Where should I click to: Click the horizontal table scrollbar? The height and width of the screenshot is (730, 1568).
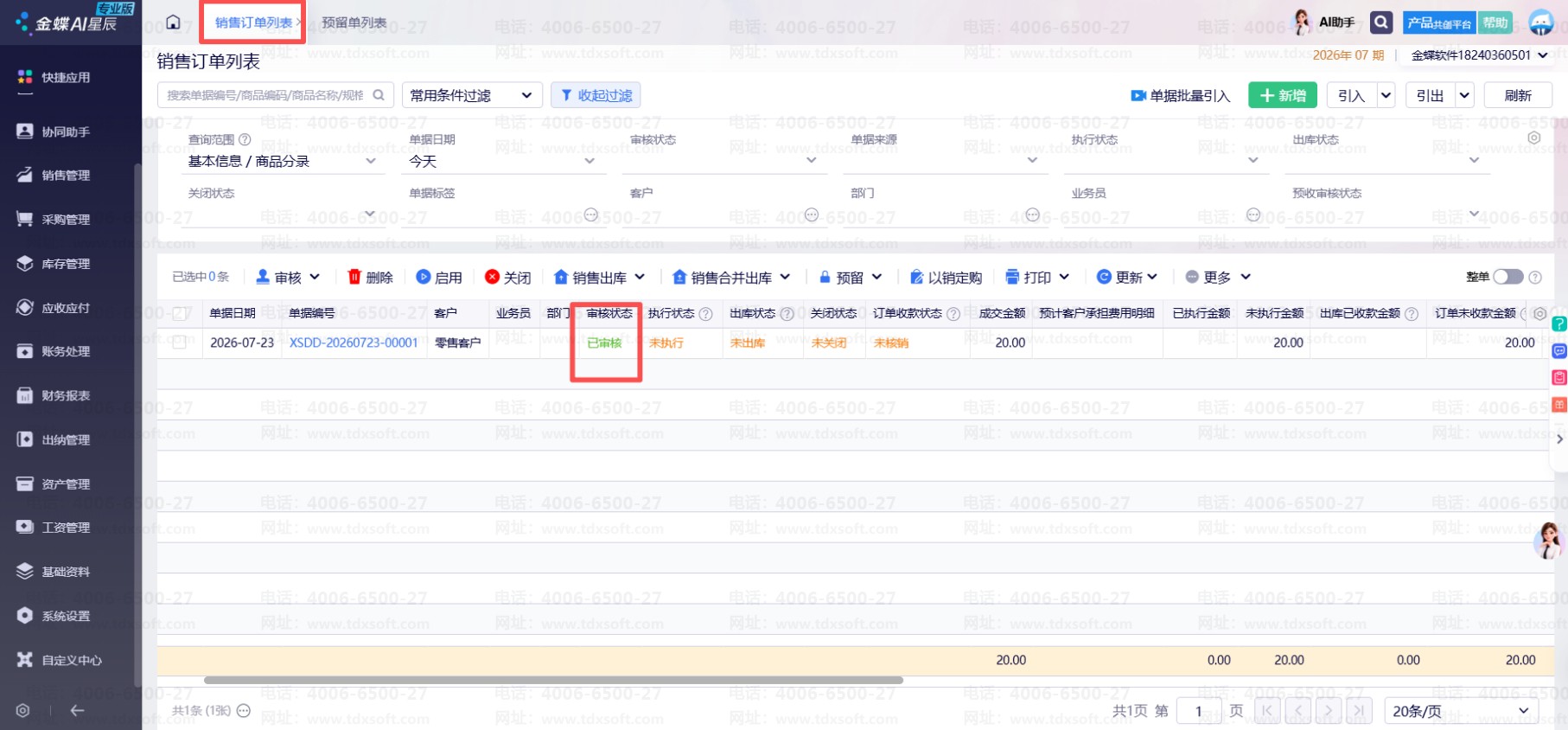pyautogui.click(x=553, y=681)
